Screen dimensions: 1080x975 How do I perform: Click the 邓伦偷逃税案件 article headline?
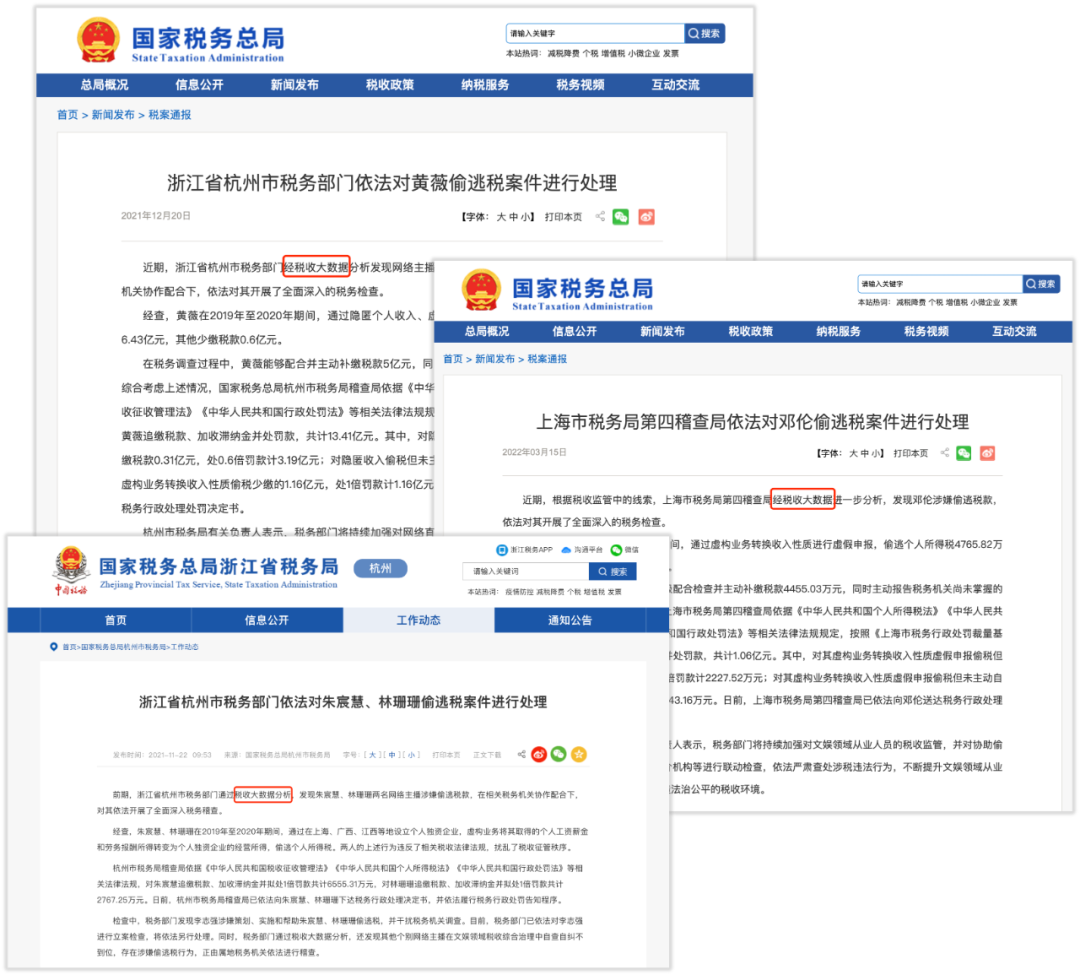coord(753,421)
